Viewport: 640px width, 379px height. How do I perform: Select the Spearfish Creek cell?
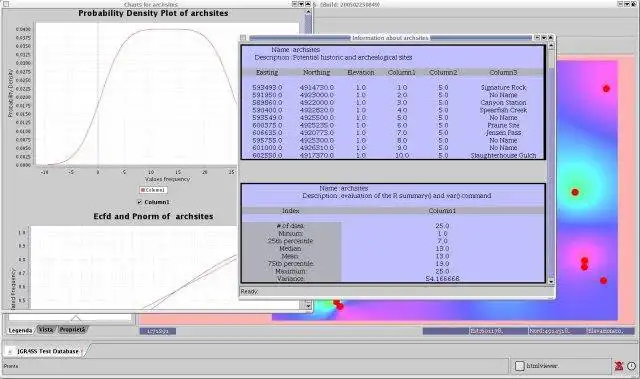pyautogui.click(x=503, y=110)
